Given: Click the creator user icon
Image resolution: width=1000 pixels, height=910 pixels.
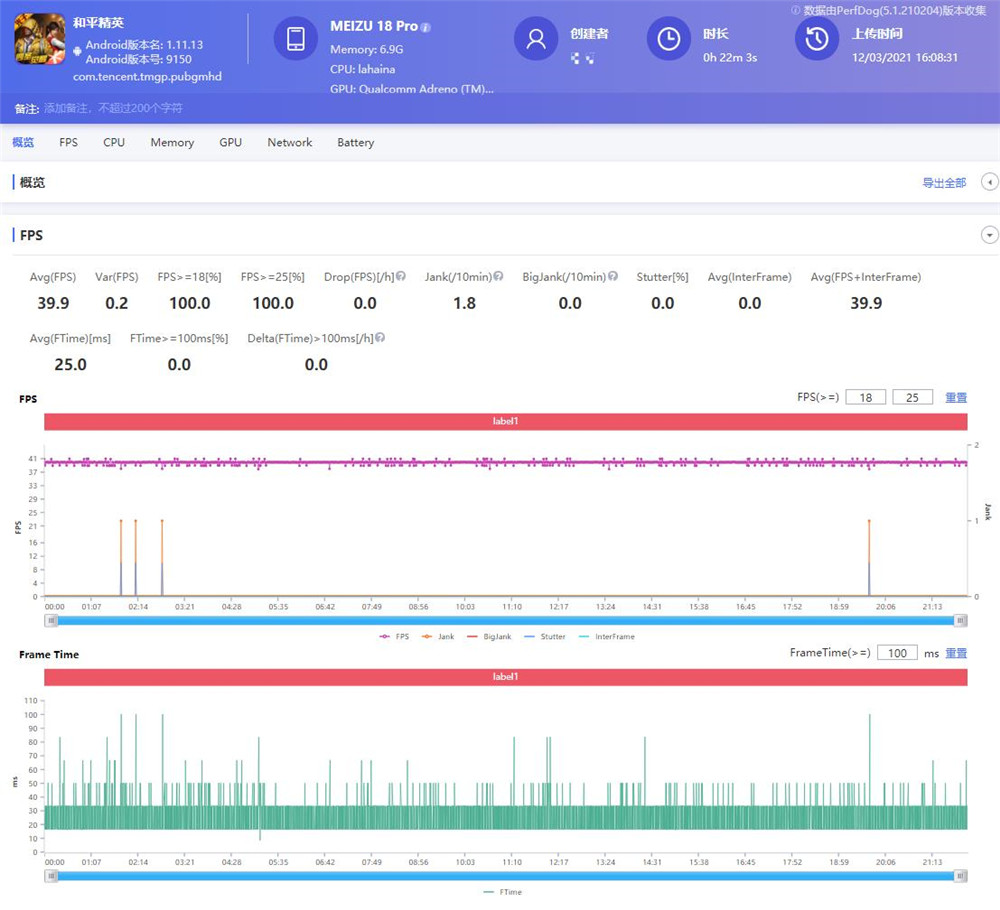Looking at the screenshot, I should pyautogui.click(x=536, y=39).
